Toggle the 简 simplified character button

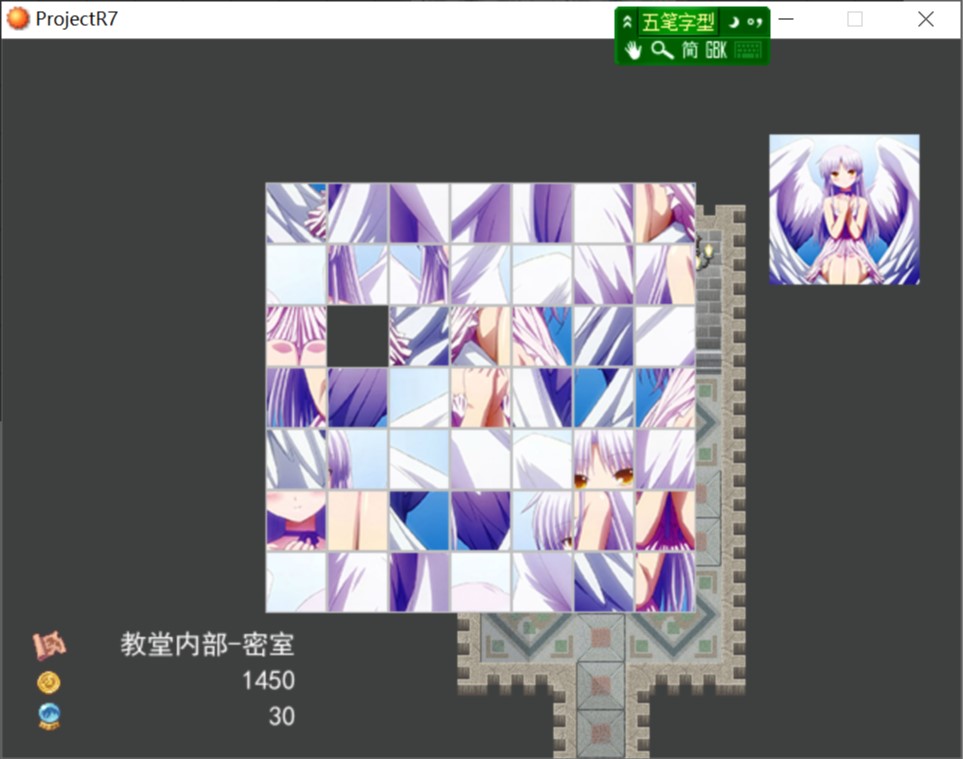pos(690,50)
